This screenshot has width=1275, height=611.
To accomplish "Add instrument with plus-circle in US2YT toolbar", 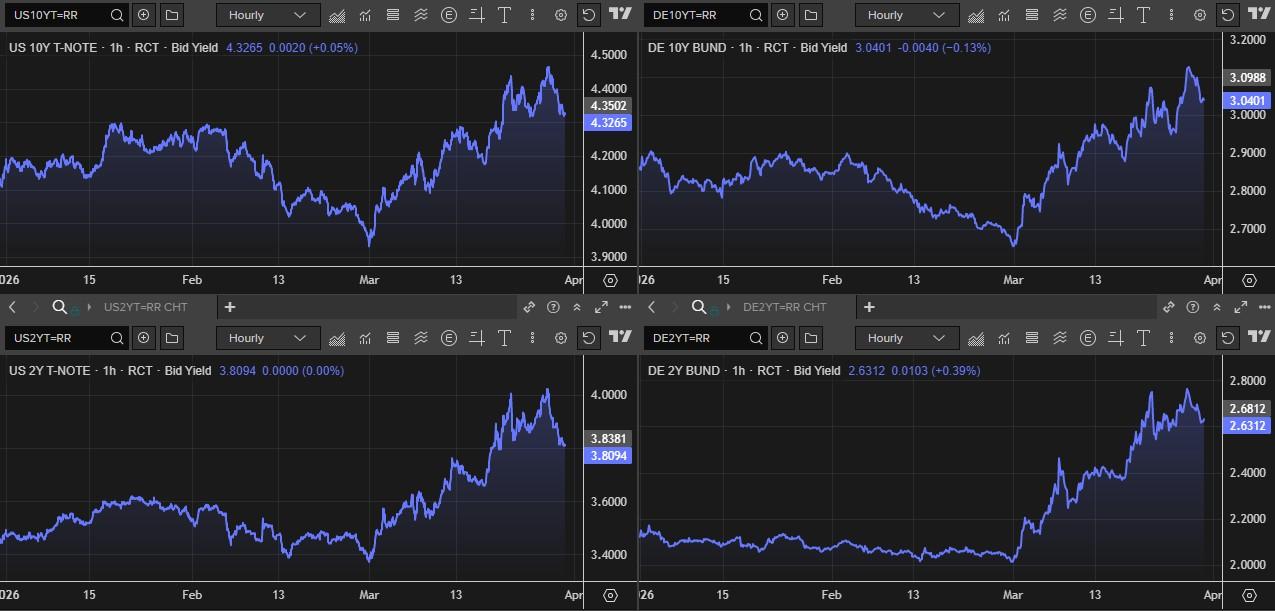I will (144, 338).
